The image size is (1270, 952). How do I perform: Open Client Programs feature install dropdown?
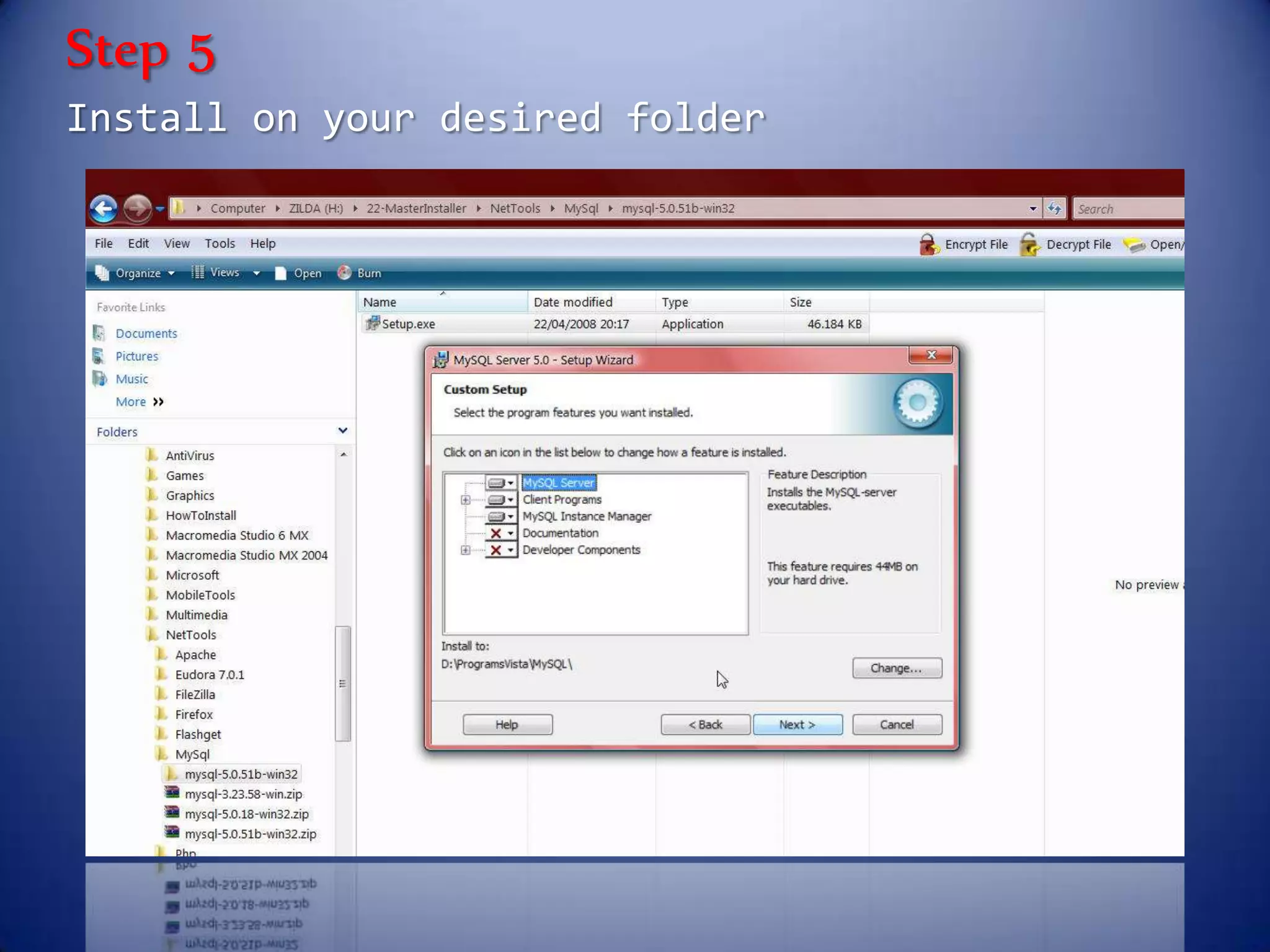(x=501, y=500)
